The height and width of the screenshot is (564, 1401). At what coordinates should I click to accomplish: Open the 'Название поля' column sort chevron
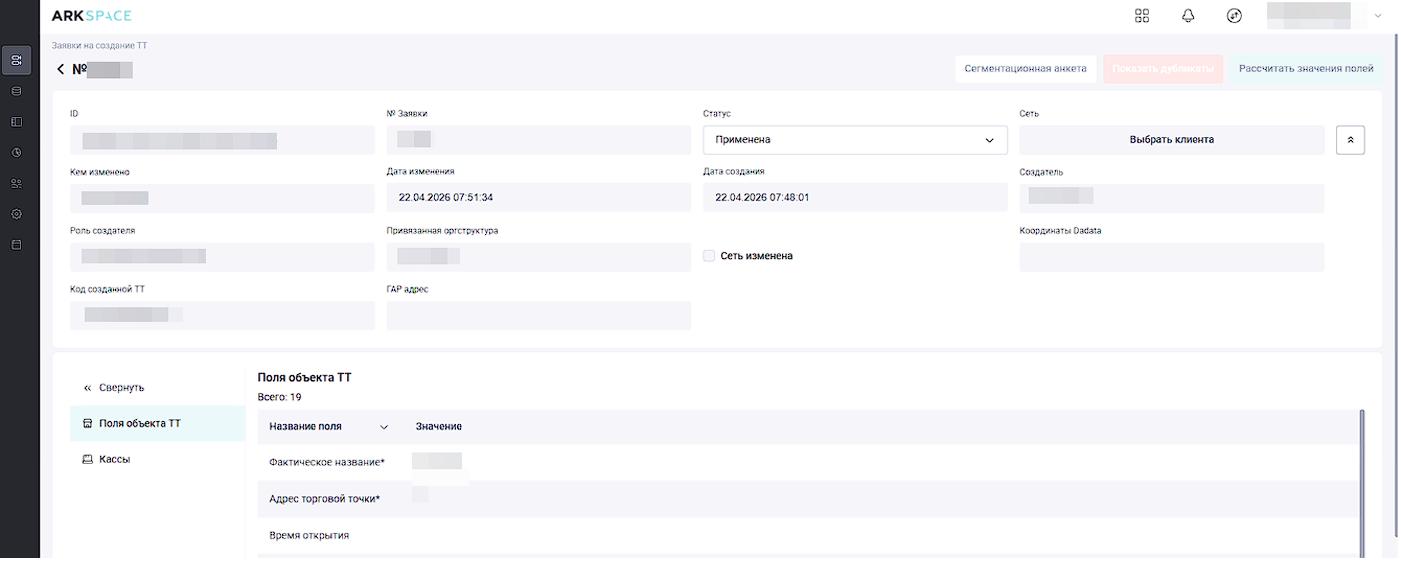click(384, 427)
